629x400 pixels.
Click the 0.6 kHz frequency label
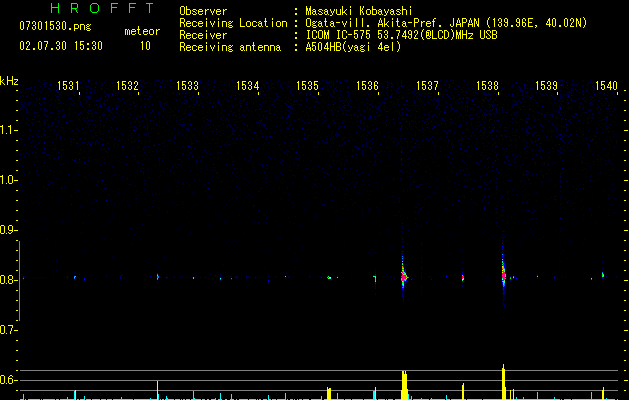pyautogui.click(x=8, y=380)
